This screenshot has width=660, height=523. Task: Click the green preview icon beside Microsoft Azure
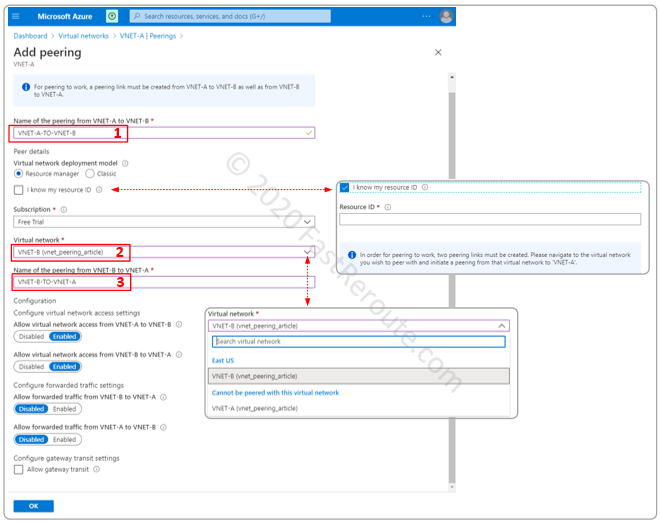[x=112, y=16]
